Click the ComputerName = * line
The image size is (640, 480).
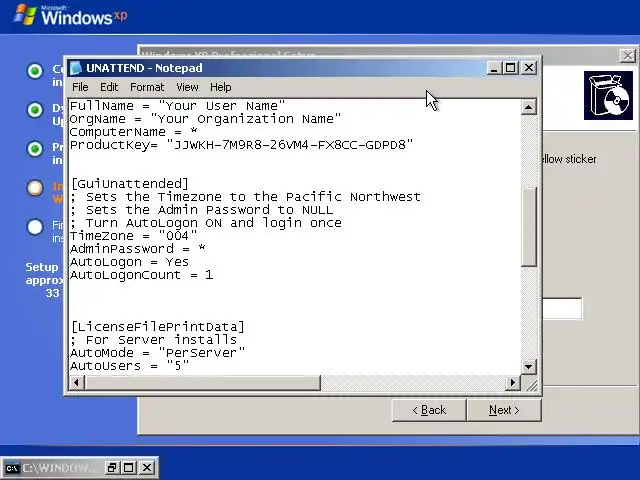pyautogui.click(x=133, y=132)
